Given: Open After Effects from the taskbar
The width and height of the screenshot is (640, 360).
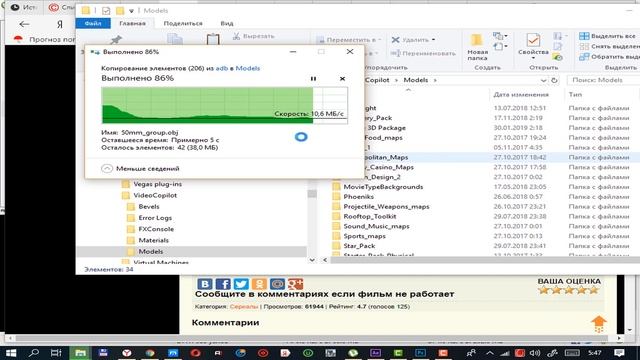Looking at the screenshot, I should point(376,353).
